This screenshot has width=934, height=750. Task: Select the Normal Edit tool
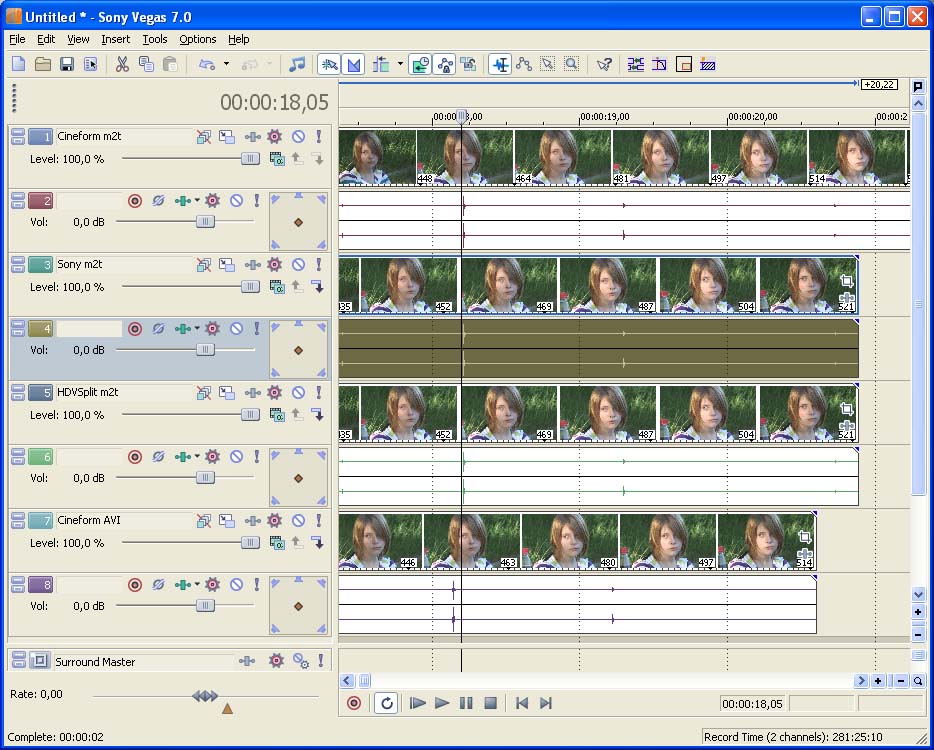(x=500, y=64)
